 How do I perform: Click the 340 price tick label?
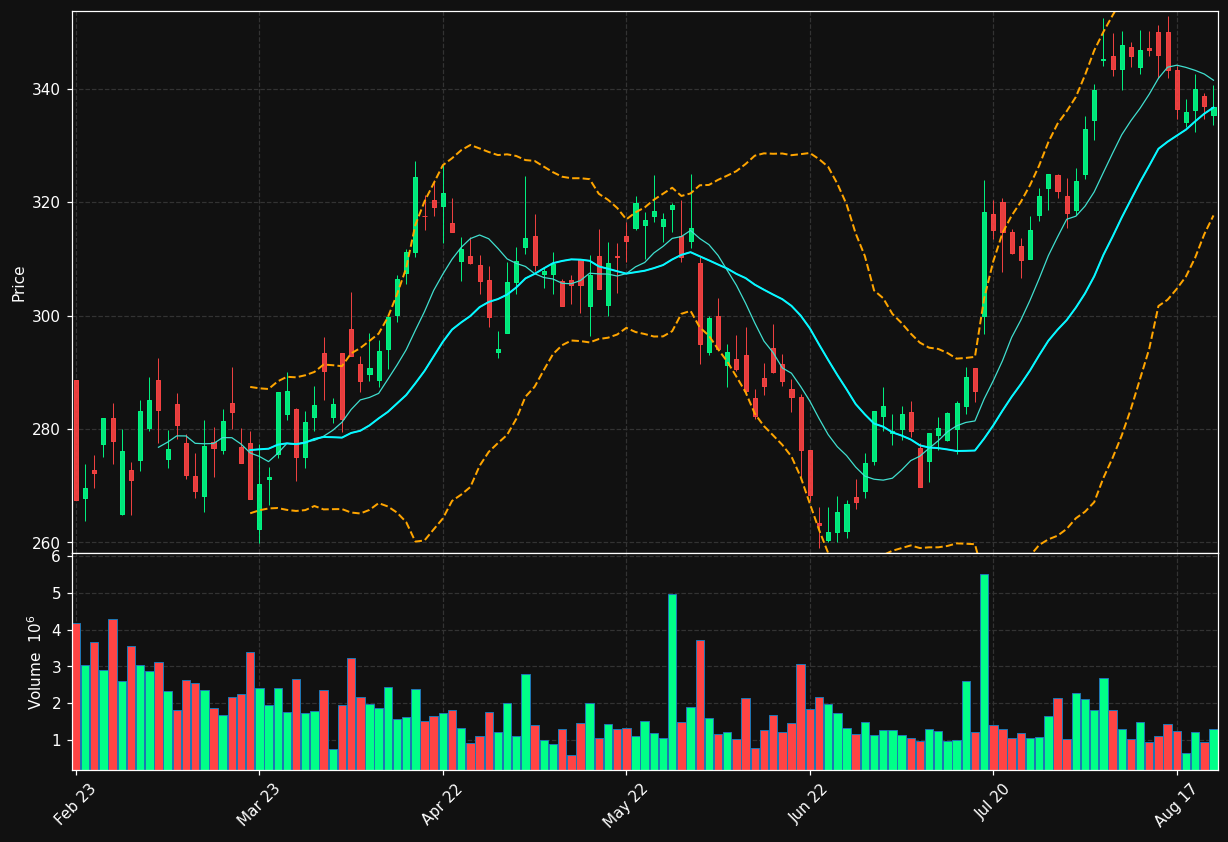[45, 90]
